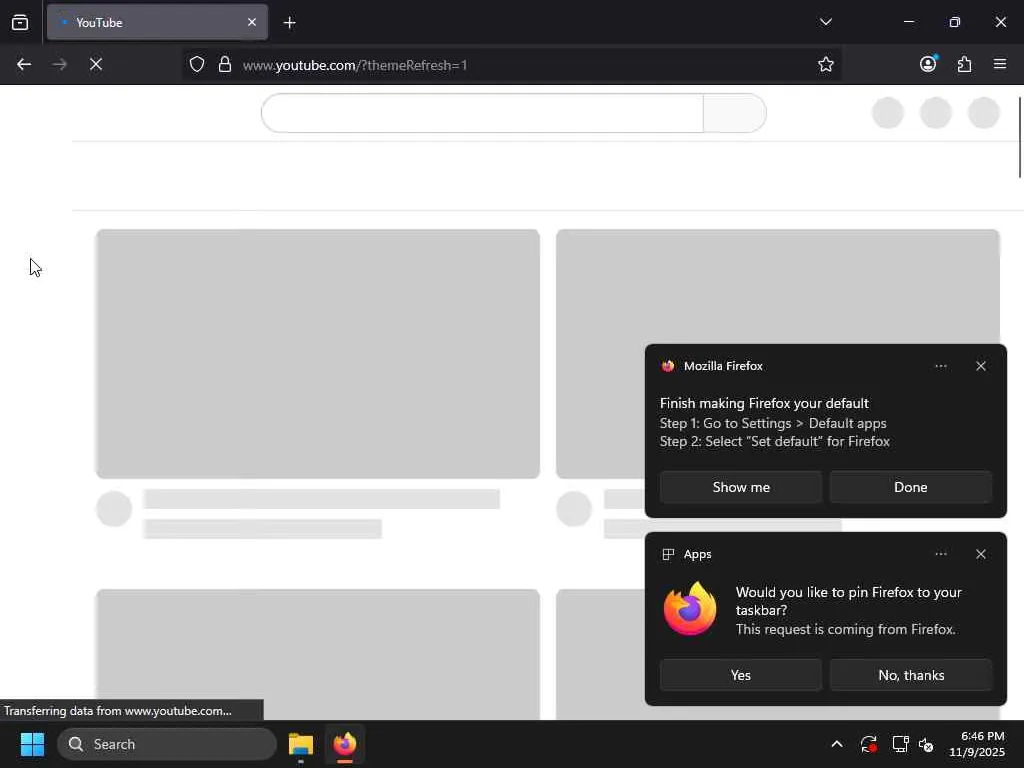Screen dimensions: 1024x768
Task: Click the Firefox logo in pin notification
Action: (x=690, y=609)
